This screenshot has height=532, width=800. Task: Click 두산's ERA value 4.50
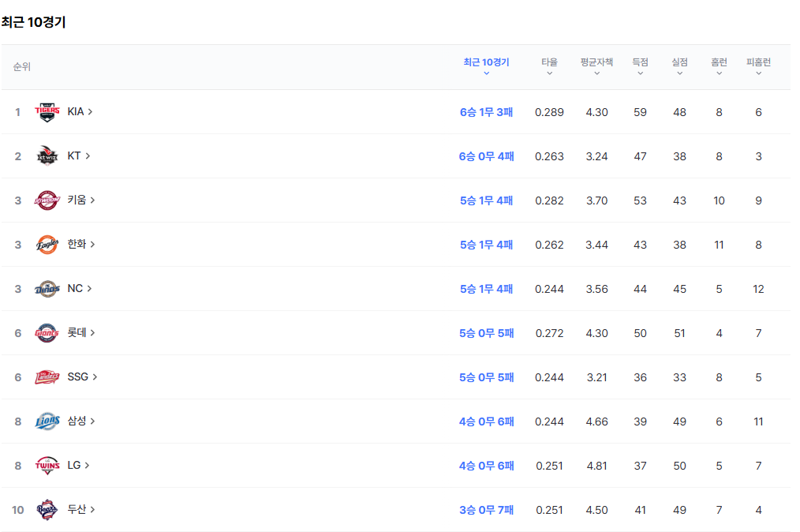pyautogui.click(x=596, y=510)
